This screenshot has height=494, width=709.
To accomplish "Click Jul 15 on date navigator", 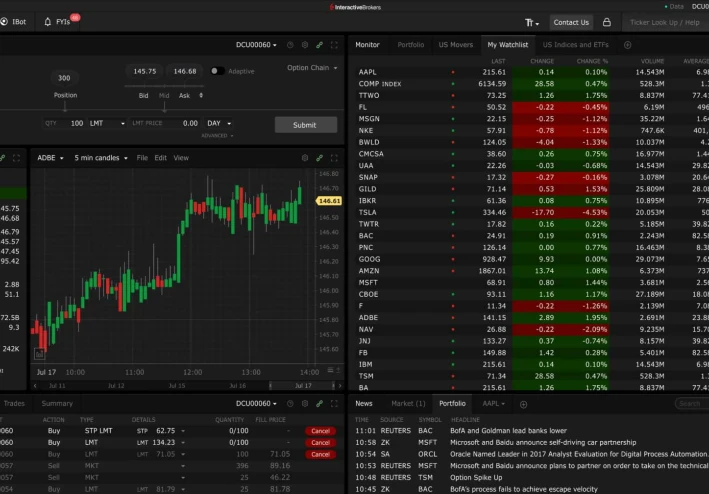I will (177, 386).
